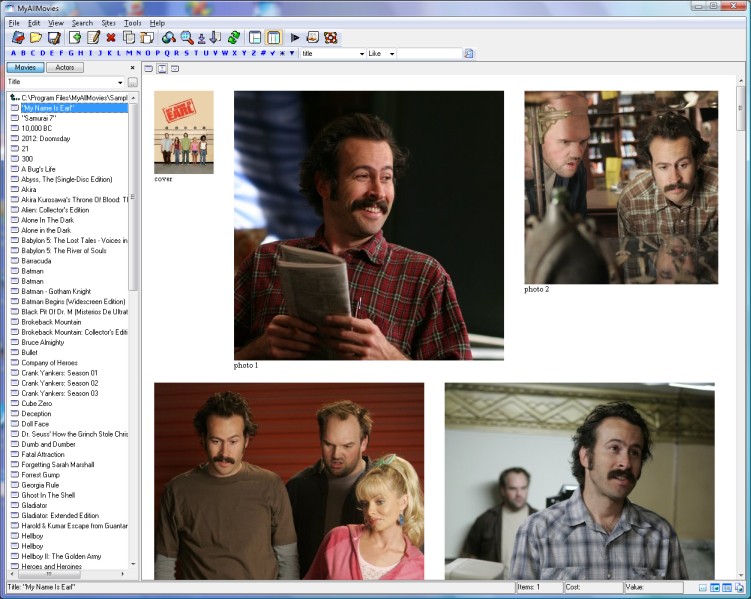The width and height of the screenshot is (751, 599).
Task: Click the 'cover' poster thumbnail
Action: click(184, 132)
